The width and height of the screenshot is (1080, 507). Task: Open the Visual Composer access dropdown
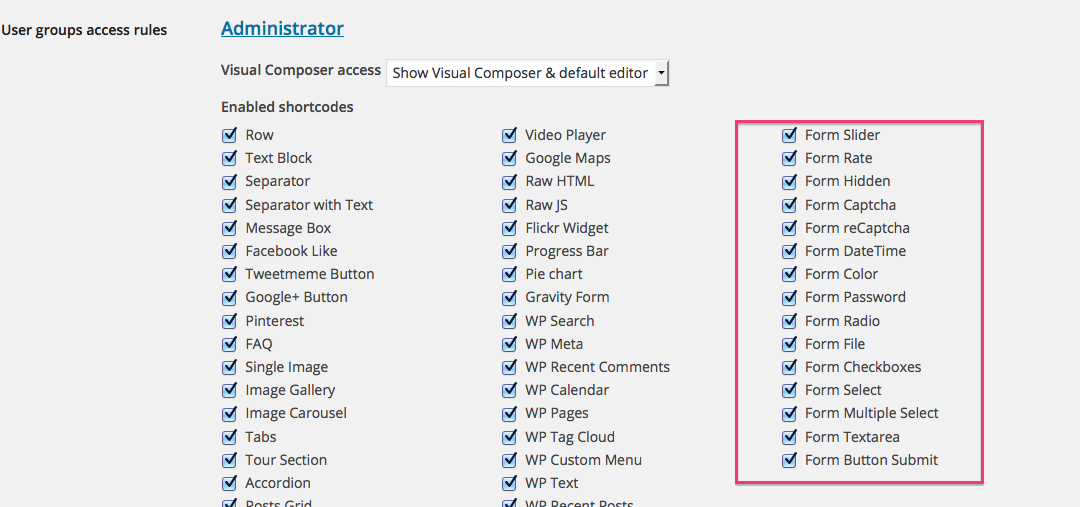pyautogui.click(x=527, y=73)
